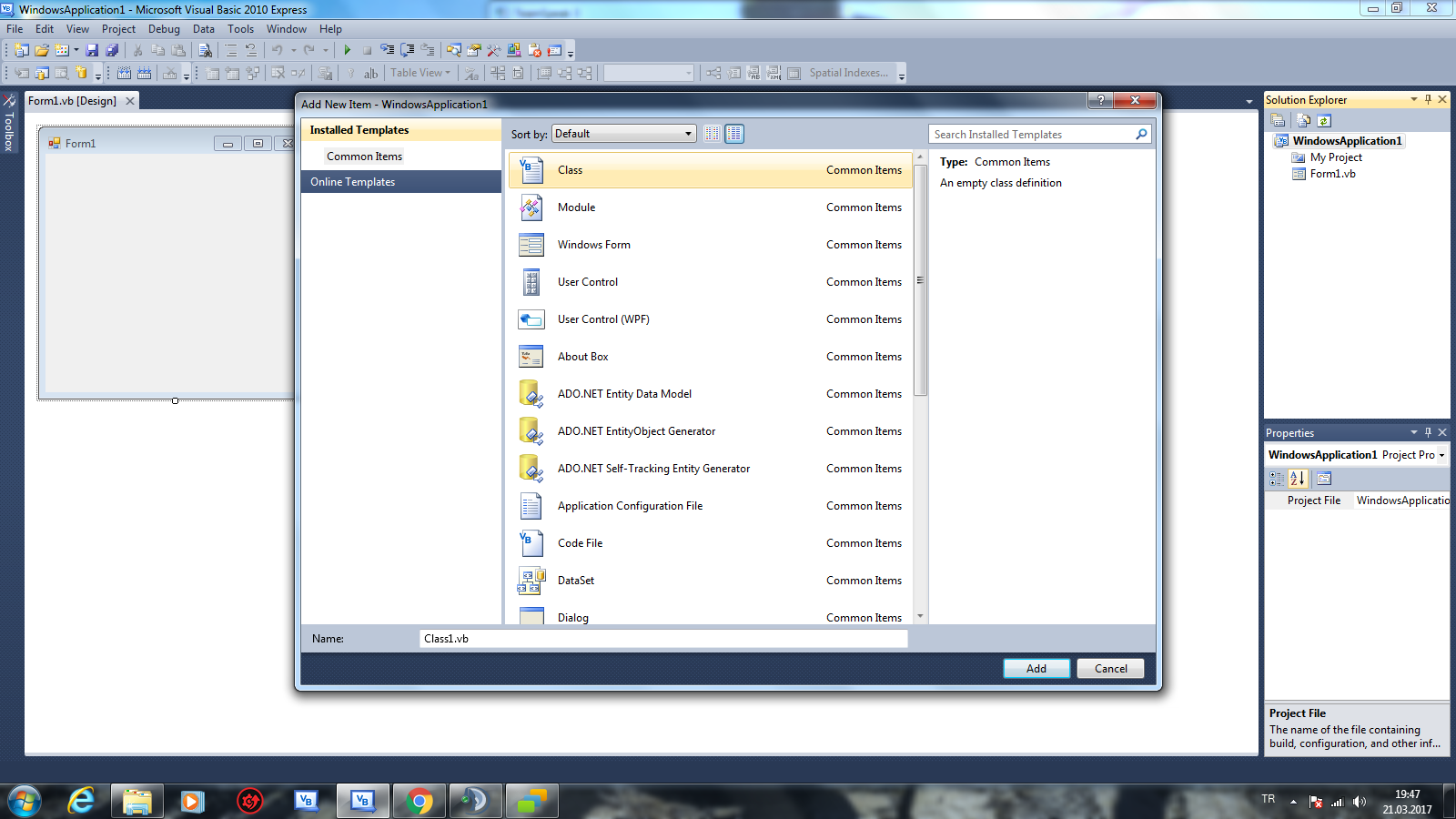Screen dimensions: 1456x819
Task: Click the Stop Debugging square icon
Action: point(368,51)
